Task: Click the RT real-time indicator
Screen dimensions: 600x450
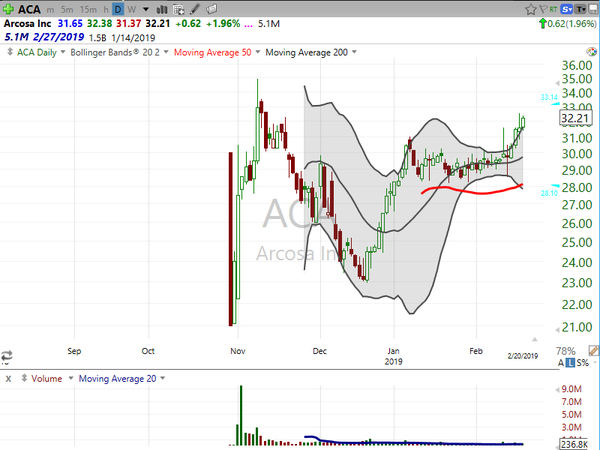Action: pyautogui.click(x=553, y=9)
